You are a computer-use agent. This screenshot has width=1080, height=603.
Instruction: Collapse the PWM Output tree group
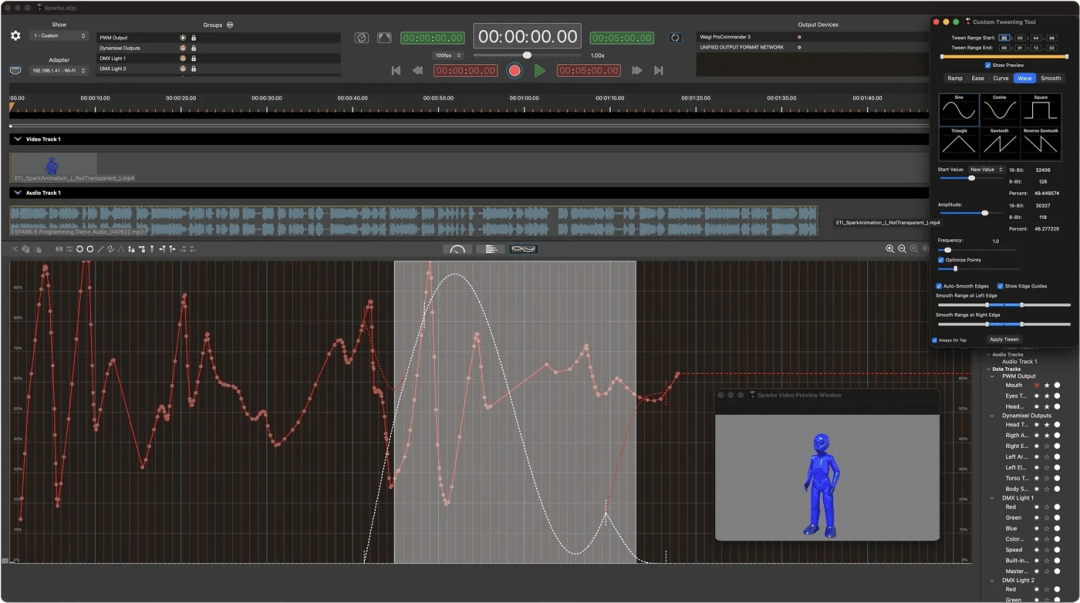point(993,376)
